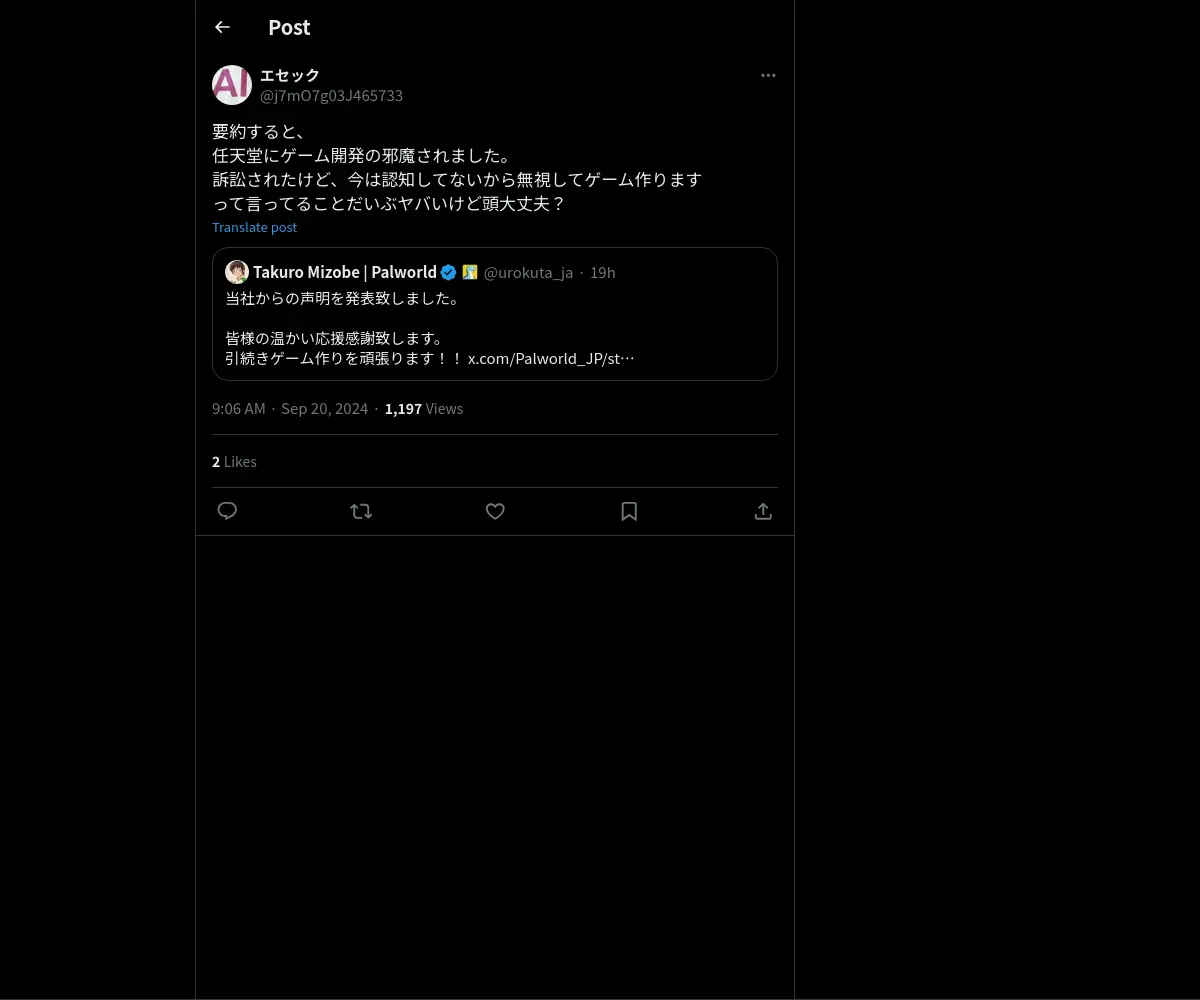1200x1000 pixels.
Task: View the 2 Likes list
Action: point(234,462)
